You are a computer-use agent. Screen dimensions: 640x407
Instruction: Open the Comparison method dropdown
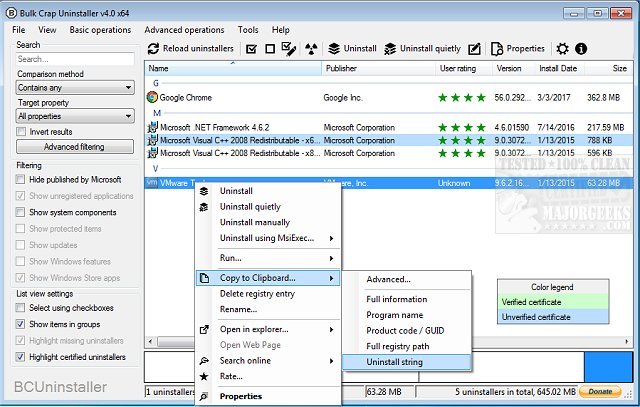[75, 88]
